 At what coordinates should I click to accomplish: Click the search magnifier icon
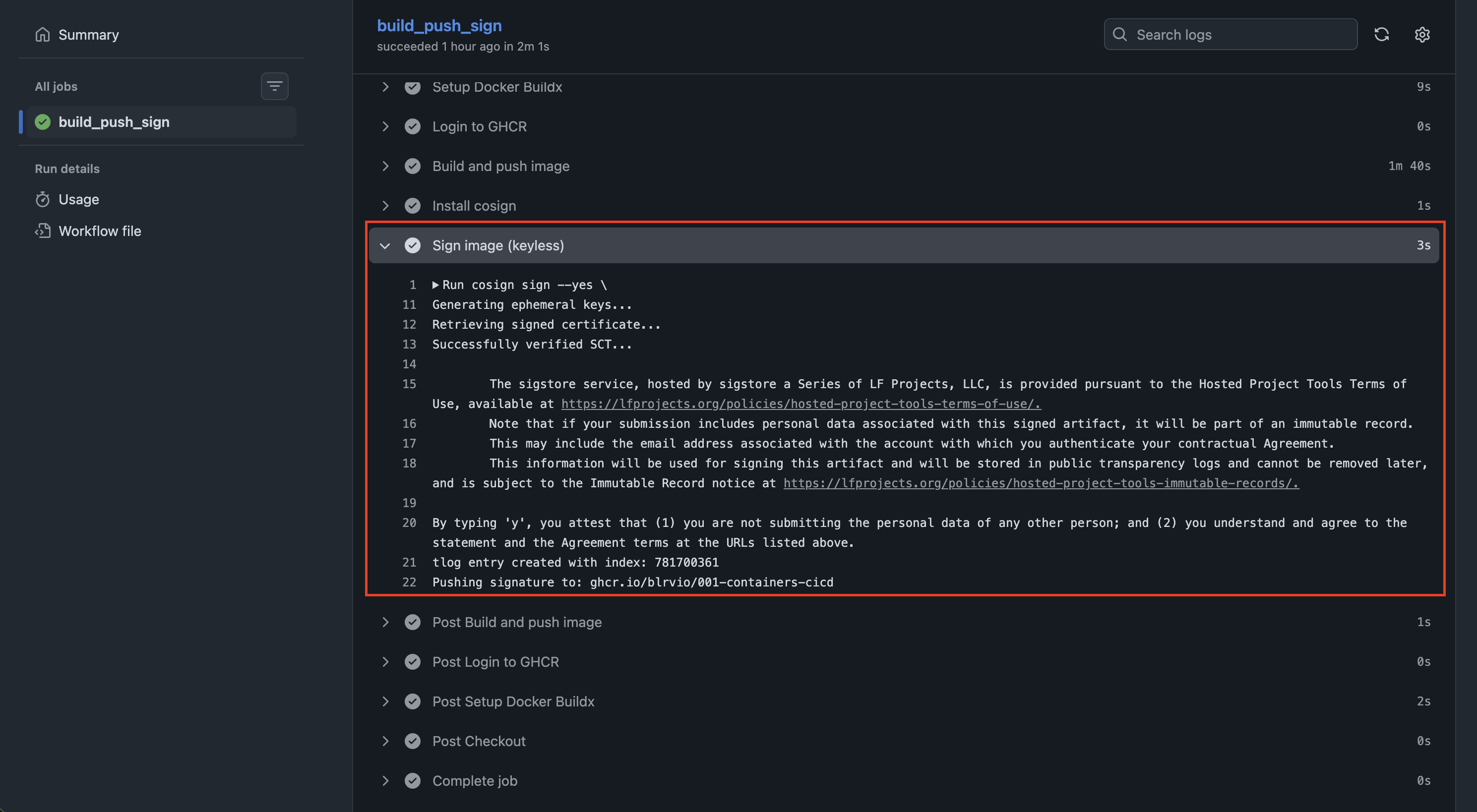coord(1120,34)
